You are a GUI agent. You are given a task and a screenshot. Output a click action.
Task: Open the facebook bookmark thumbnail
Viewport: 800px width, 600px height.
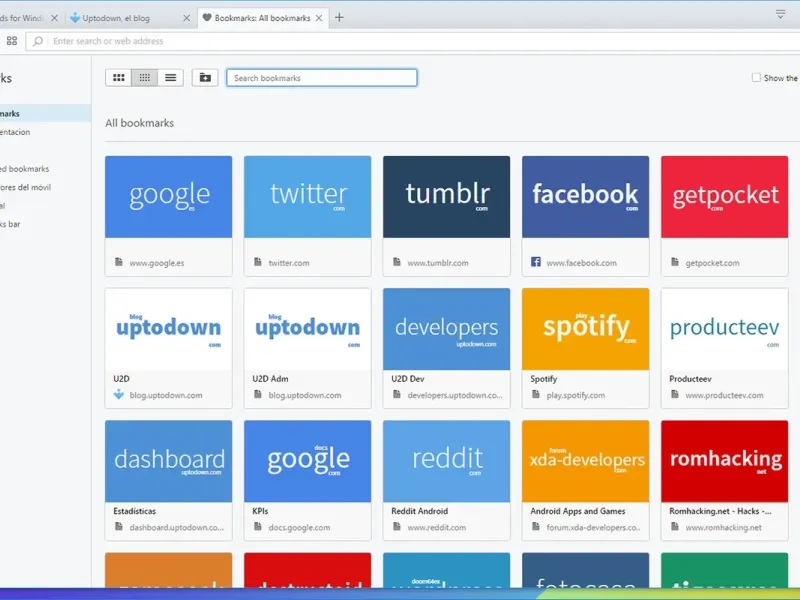585,197
